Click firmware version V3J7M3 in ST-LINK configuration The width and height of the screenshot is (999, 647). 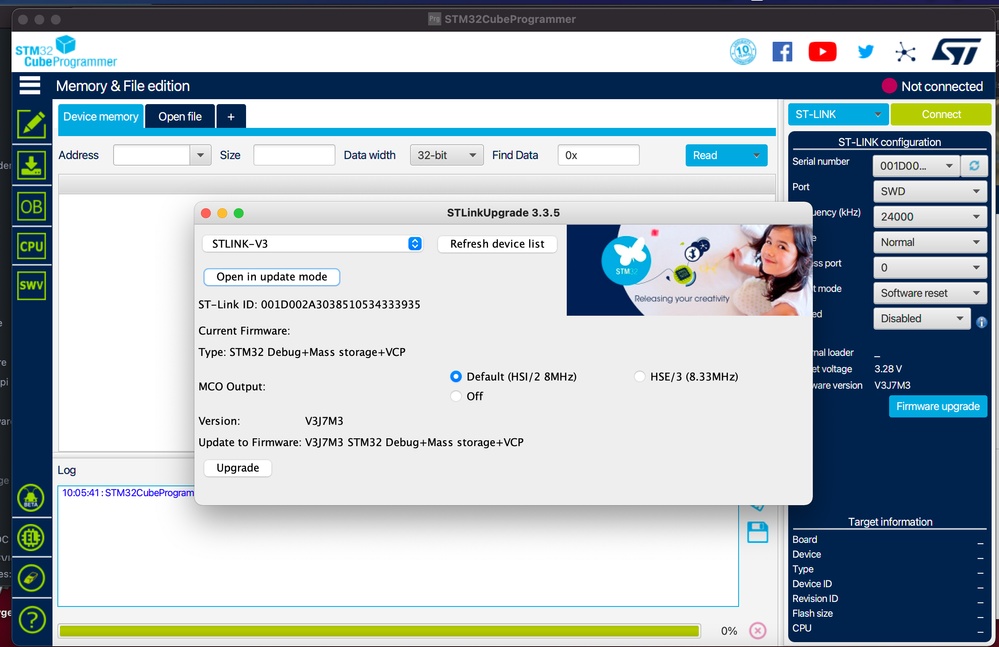[x=892, y=385]
